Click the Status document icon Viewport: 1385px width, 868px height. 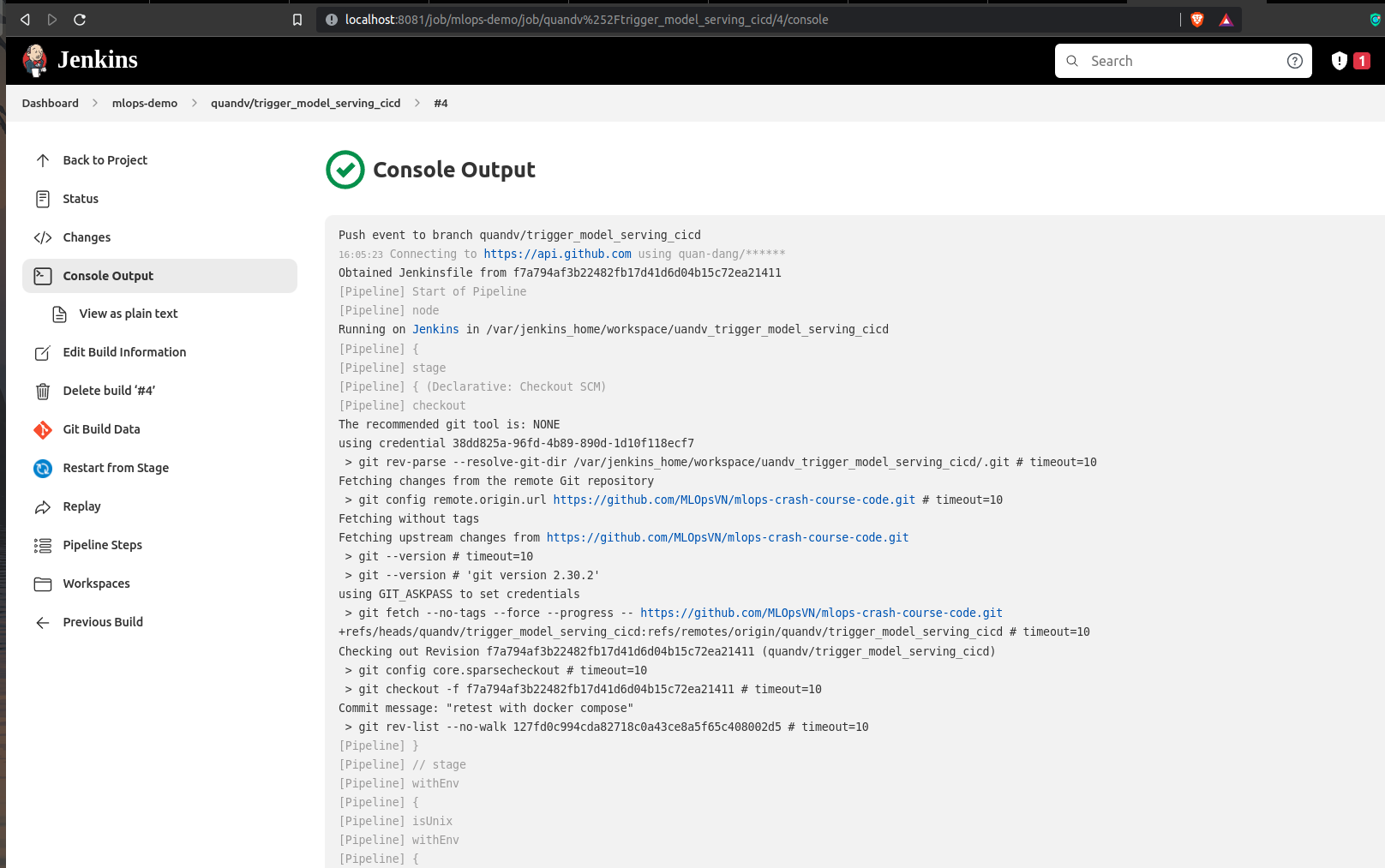[x=43, y=199]
